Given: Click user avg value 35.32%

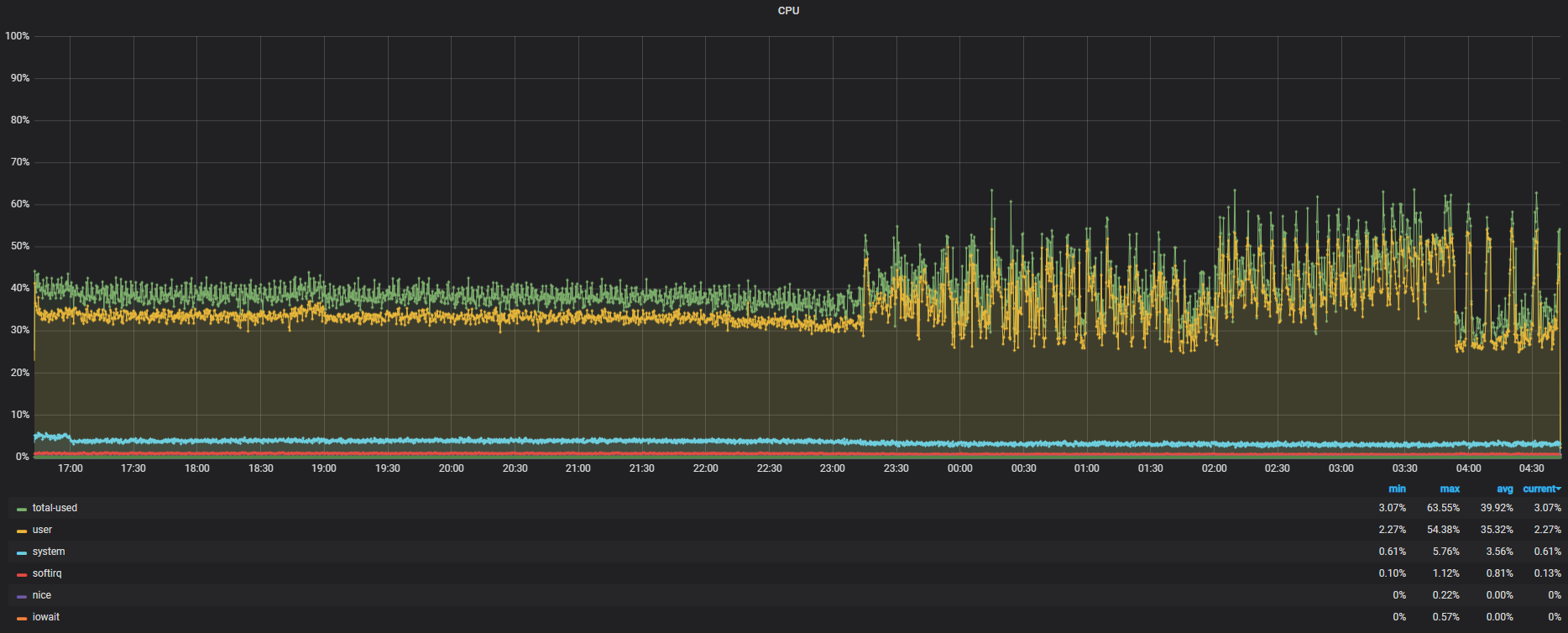Looking at the screenshot, I should click(x=1497, y=530).
